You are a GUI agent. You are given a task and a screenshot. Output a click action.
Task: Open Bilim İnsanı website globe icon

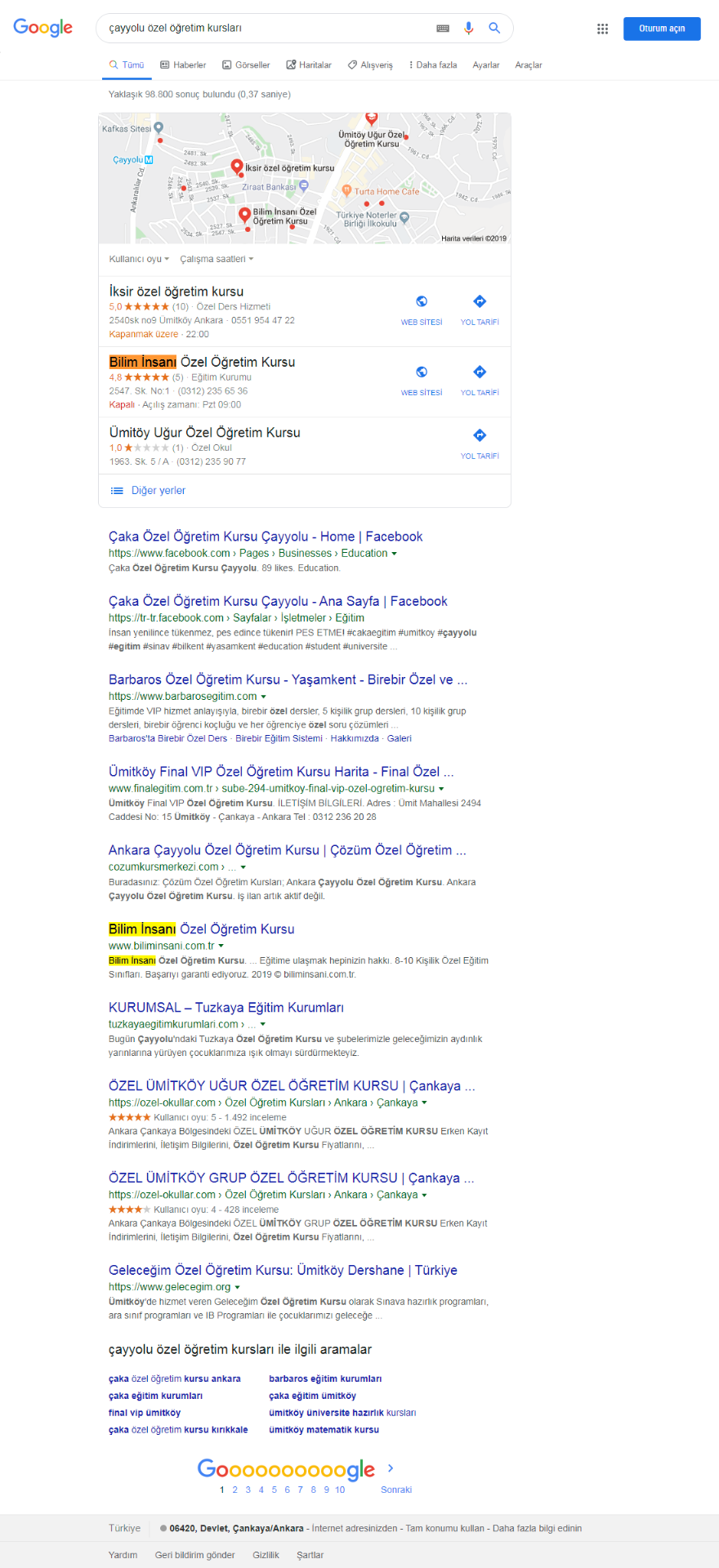coord(422,372)
